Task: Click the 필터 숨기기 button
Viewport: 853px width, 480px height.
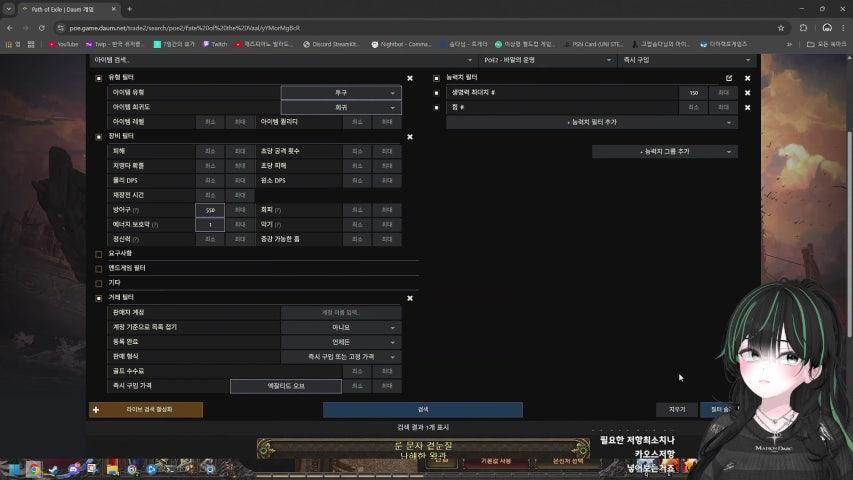Action: tap(720, 410)
